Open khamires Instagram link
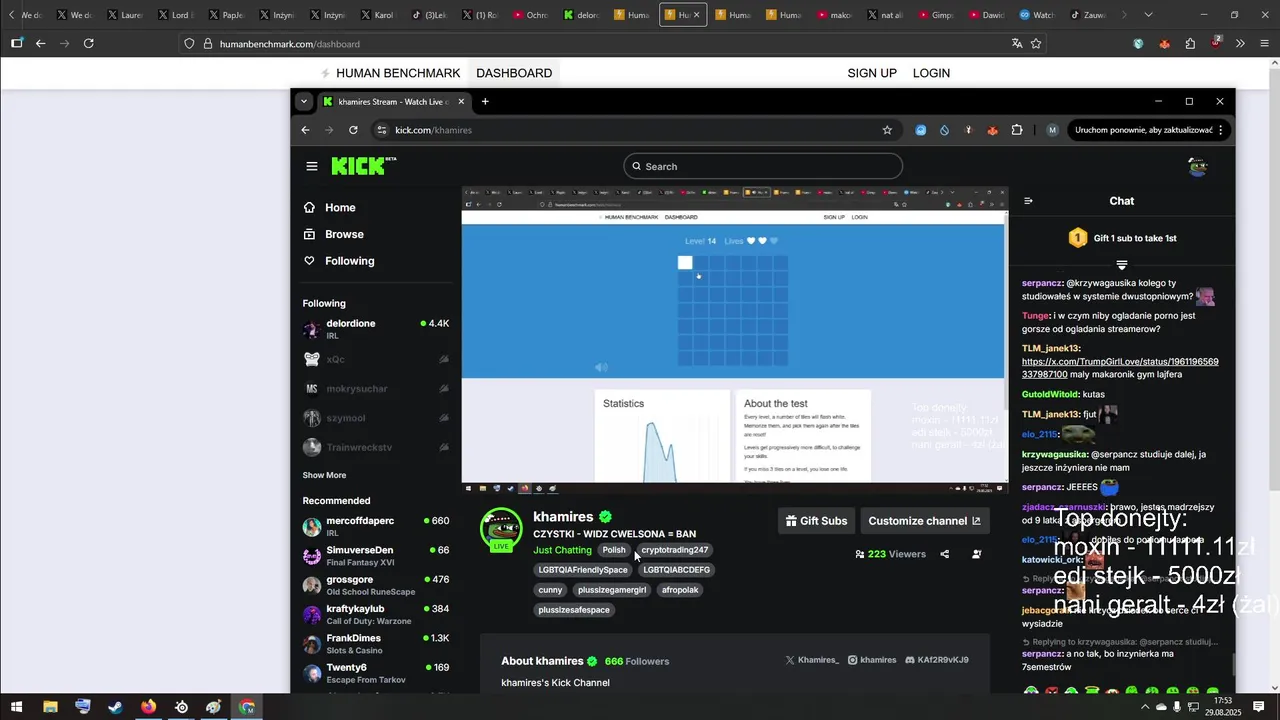1280x720 pixels. coord(871,660)
